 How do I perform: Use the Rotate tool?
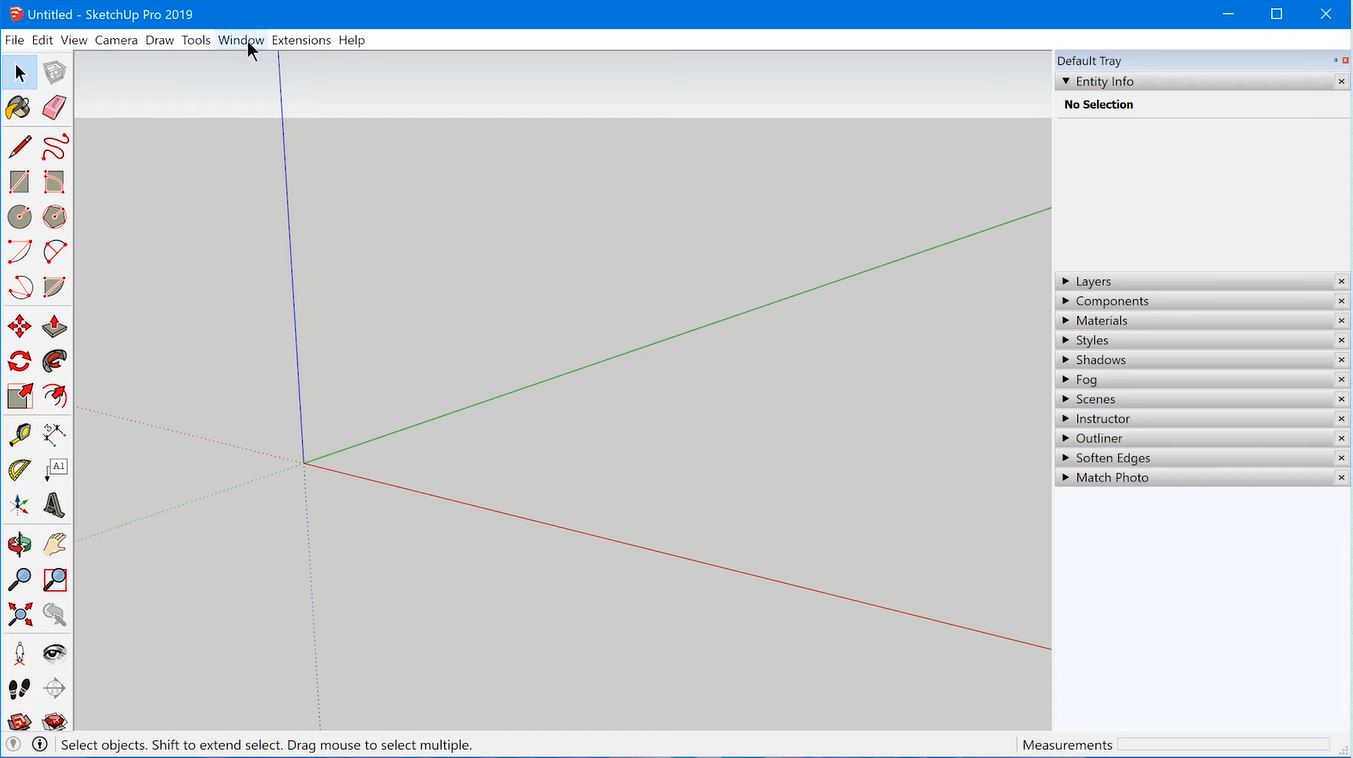tap(18, 361)
